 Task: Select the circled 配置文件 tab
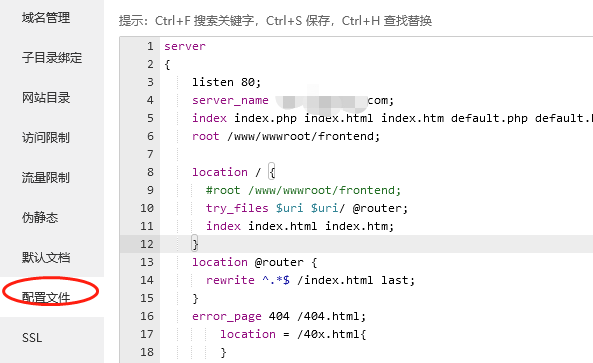(46, 298)
